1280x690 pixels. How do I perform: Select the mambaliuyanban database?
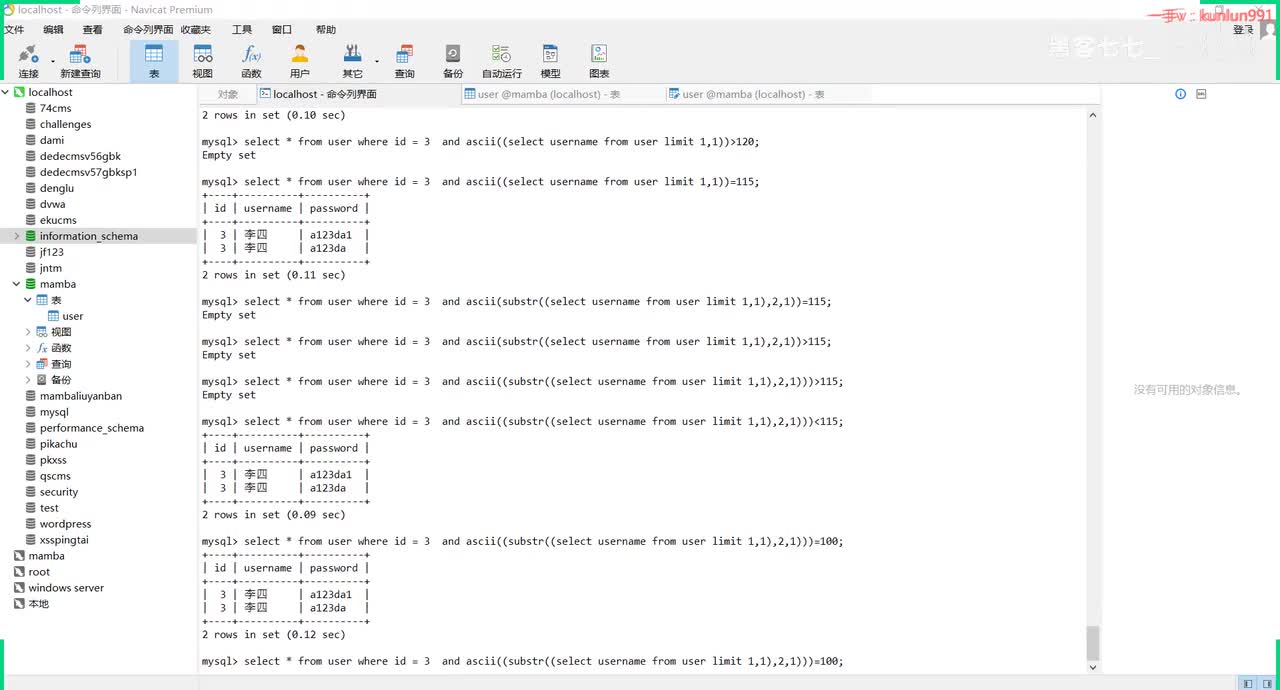(x=80, y=396)
